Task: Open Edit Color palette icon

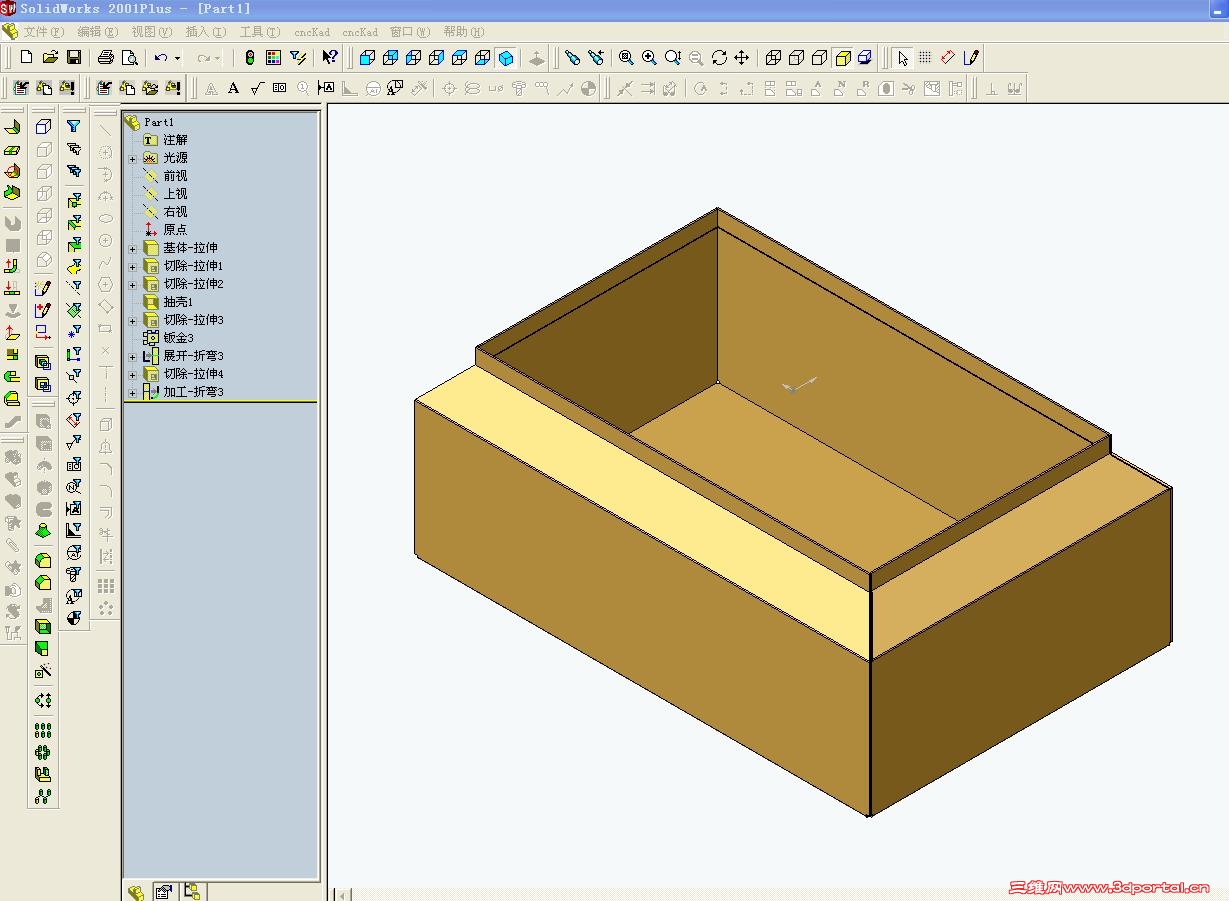Action: click(273, 58)
